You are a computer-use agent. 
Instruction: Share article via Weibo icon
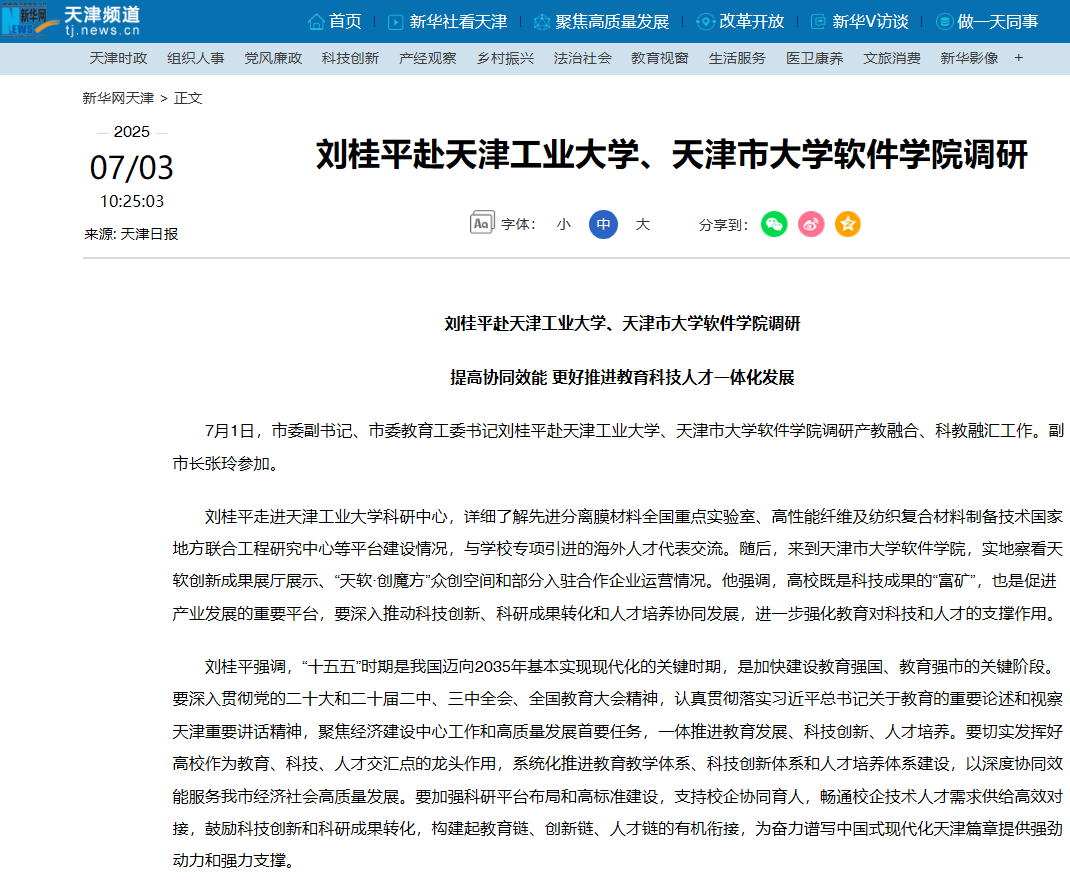[x=811, y=224]
